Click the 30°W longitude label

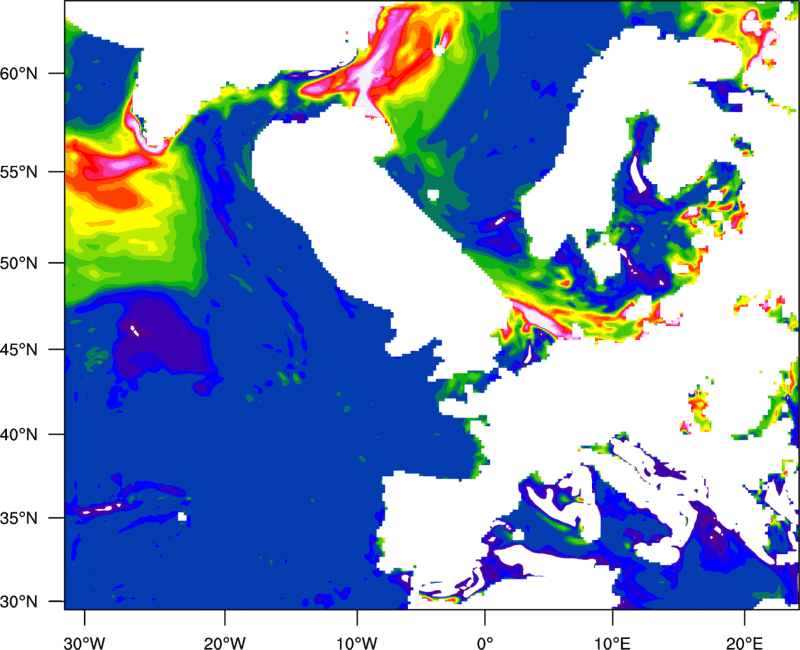point(85,643)
